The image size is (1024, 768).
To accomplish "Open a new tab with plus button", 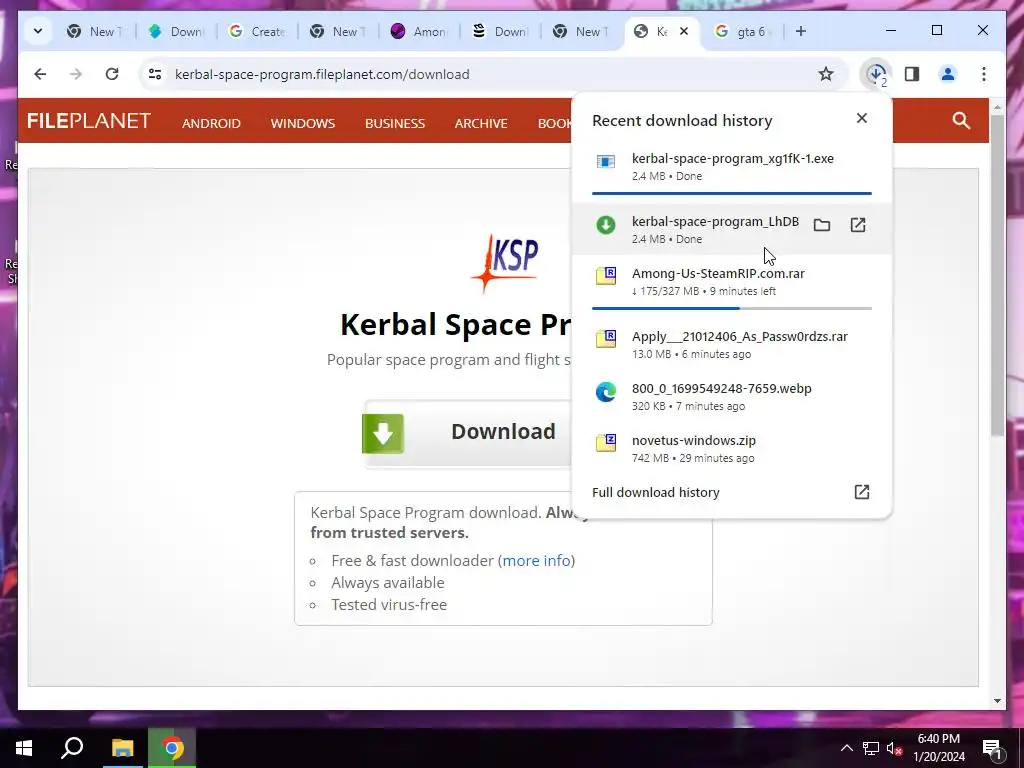I will [801, 31].
